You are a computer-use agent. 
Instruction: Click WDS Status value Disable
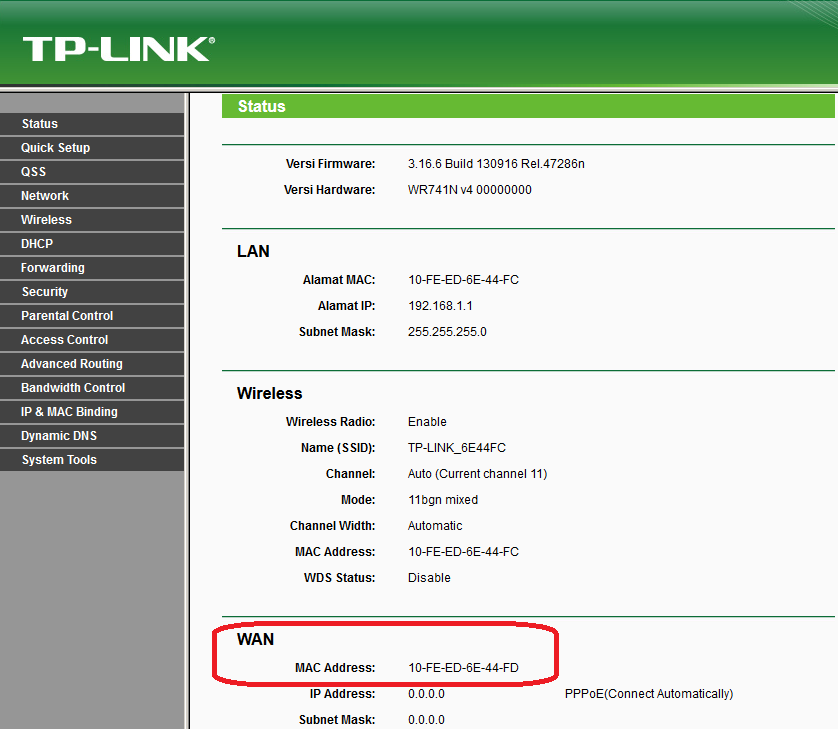429,578
